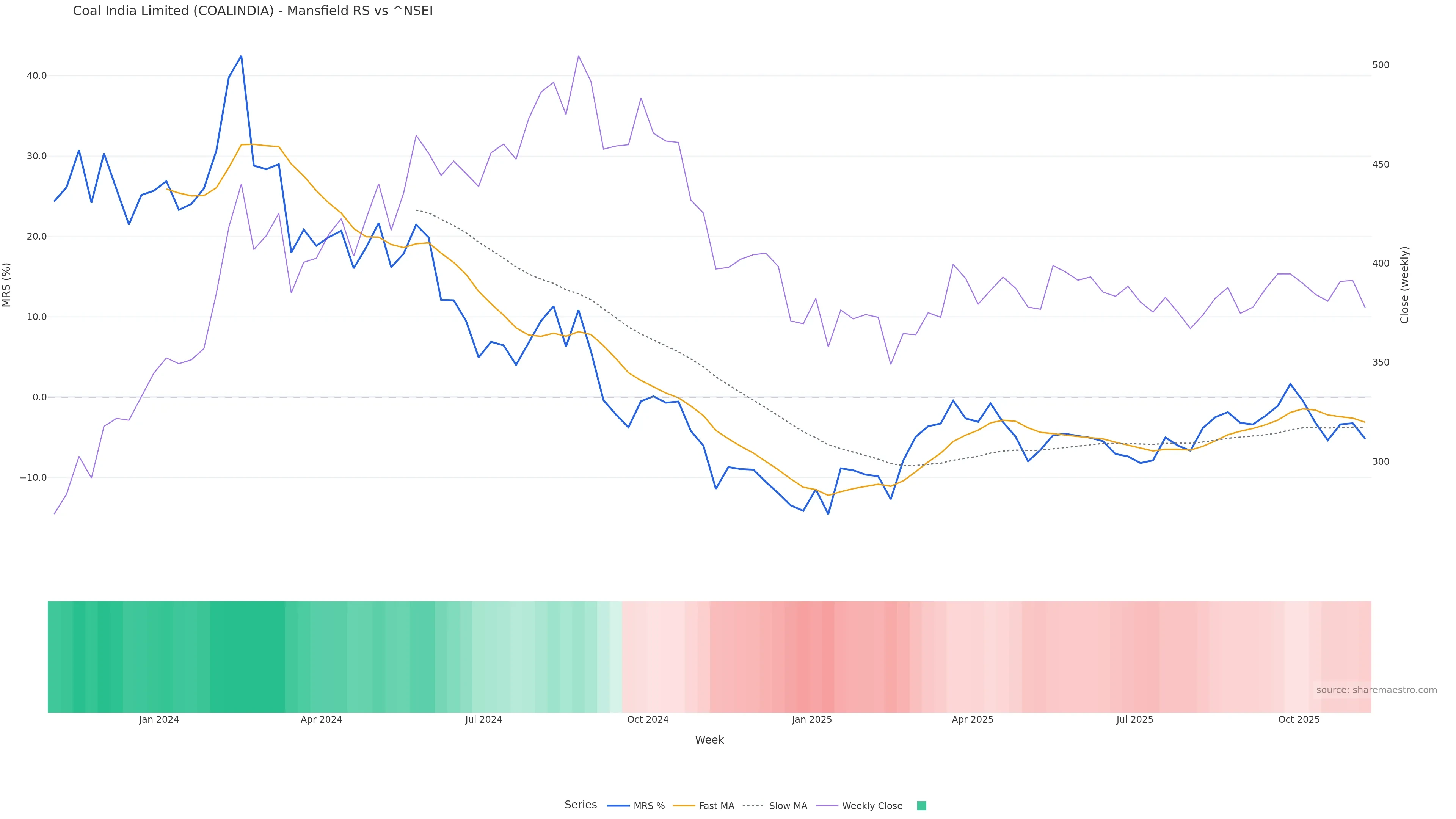Click the dashed Slow MA legend line icon
The height and width of the screenshot is (819, 1456).
[x=753, y=806]
